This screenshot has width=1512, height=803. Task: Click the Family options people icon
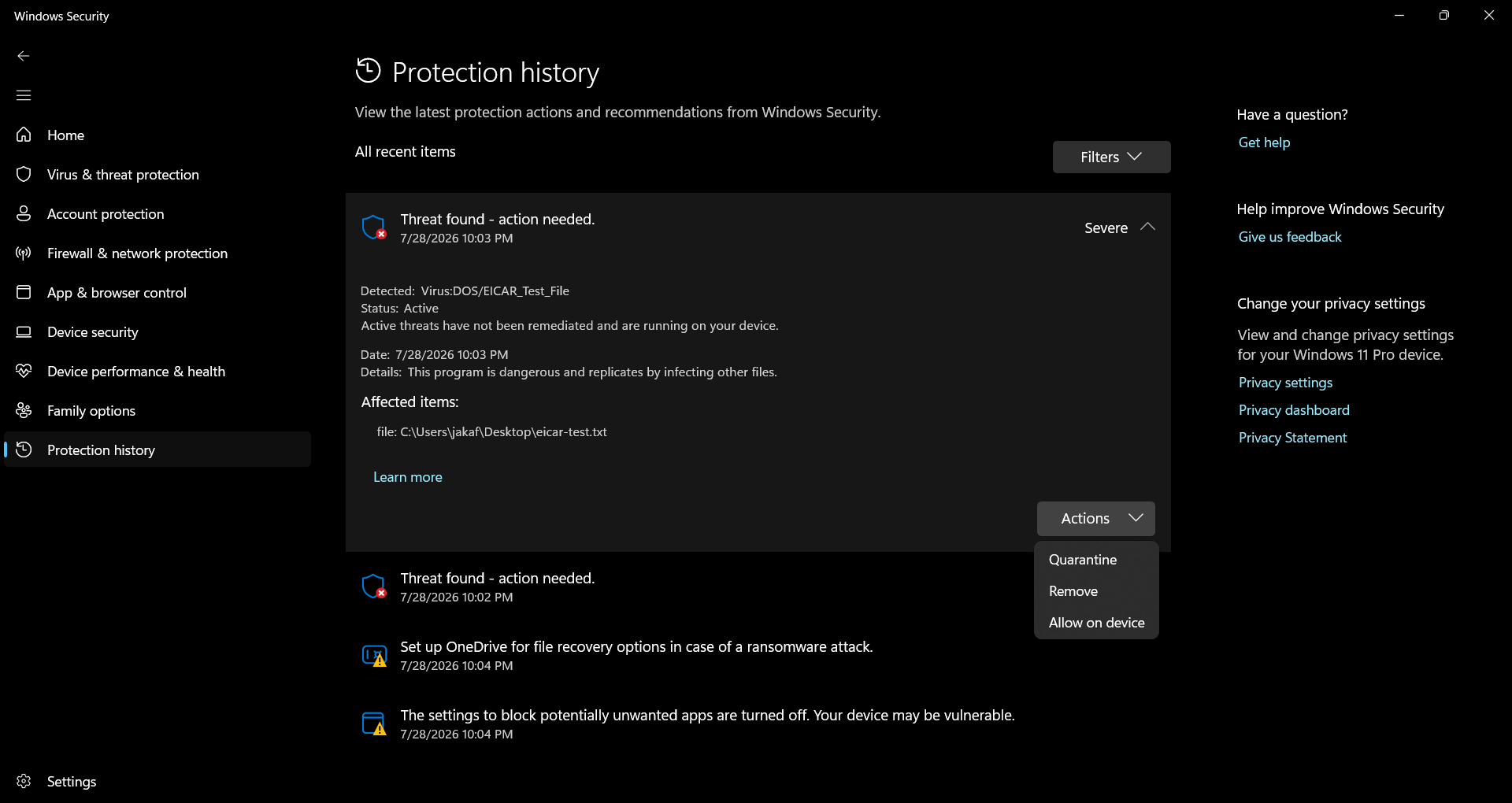click(24, 410)
